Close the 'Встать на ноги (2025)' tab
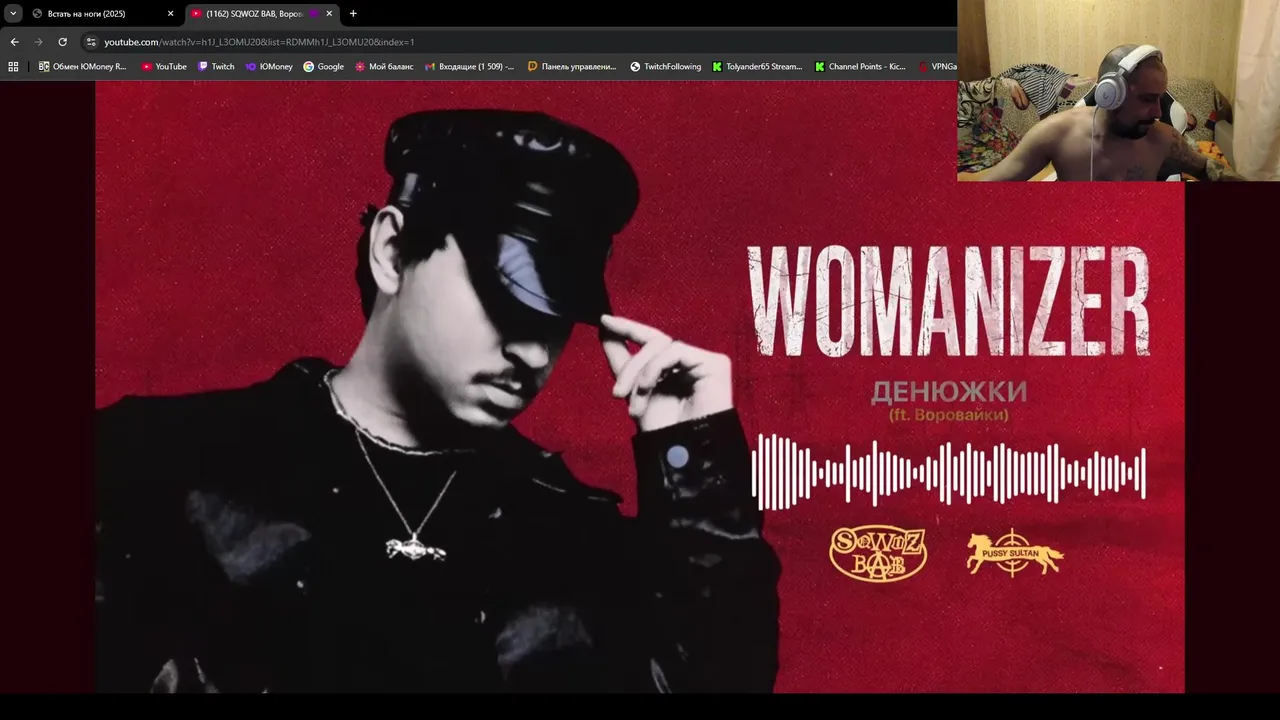The image size is (1280, 720). click(x=170, y=14)
